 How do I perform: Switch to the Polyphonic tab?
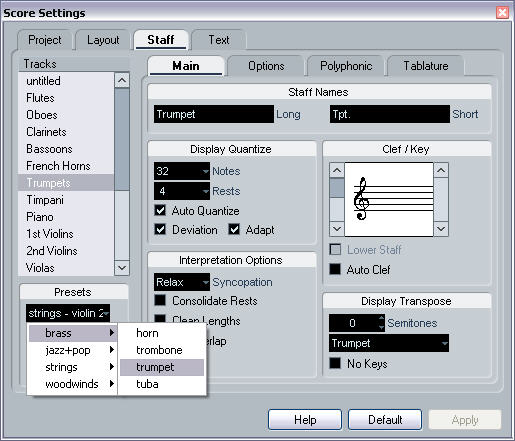tap(346, 66)
